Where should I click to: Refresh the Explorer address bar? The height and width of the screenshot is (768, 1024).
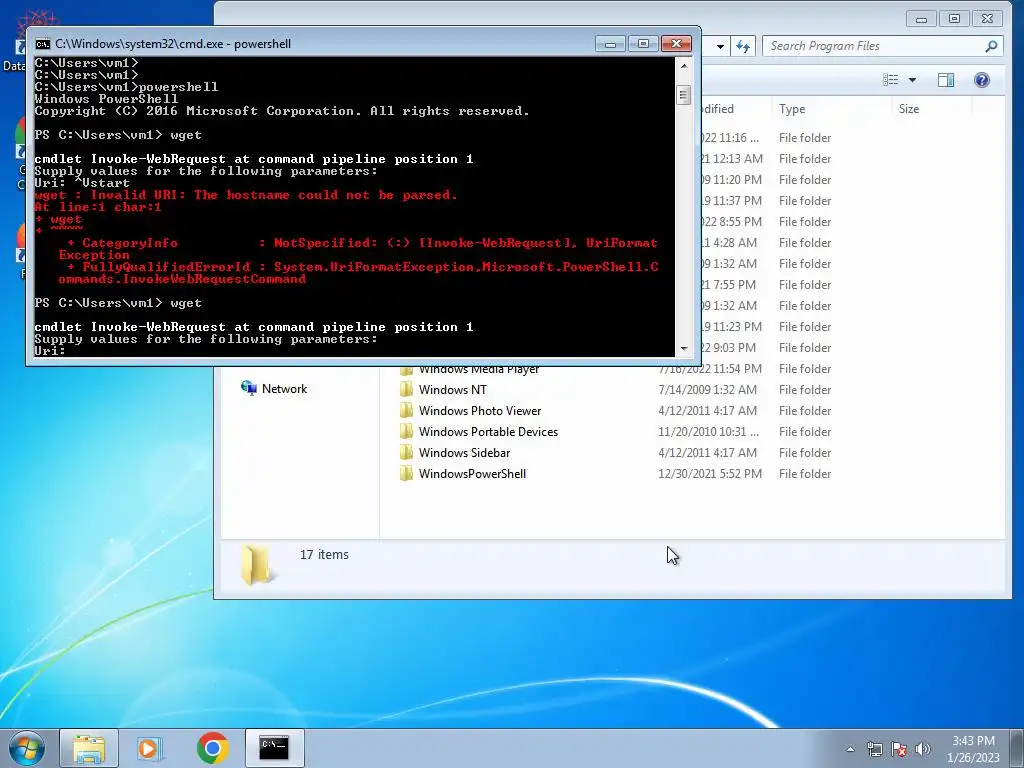coord(743,46)
